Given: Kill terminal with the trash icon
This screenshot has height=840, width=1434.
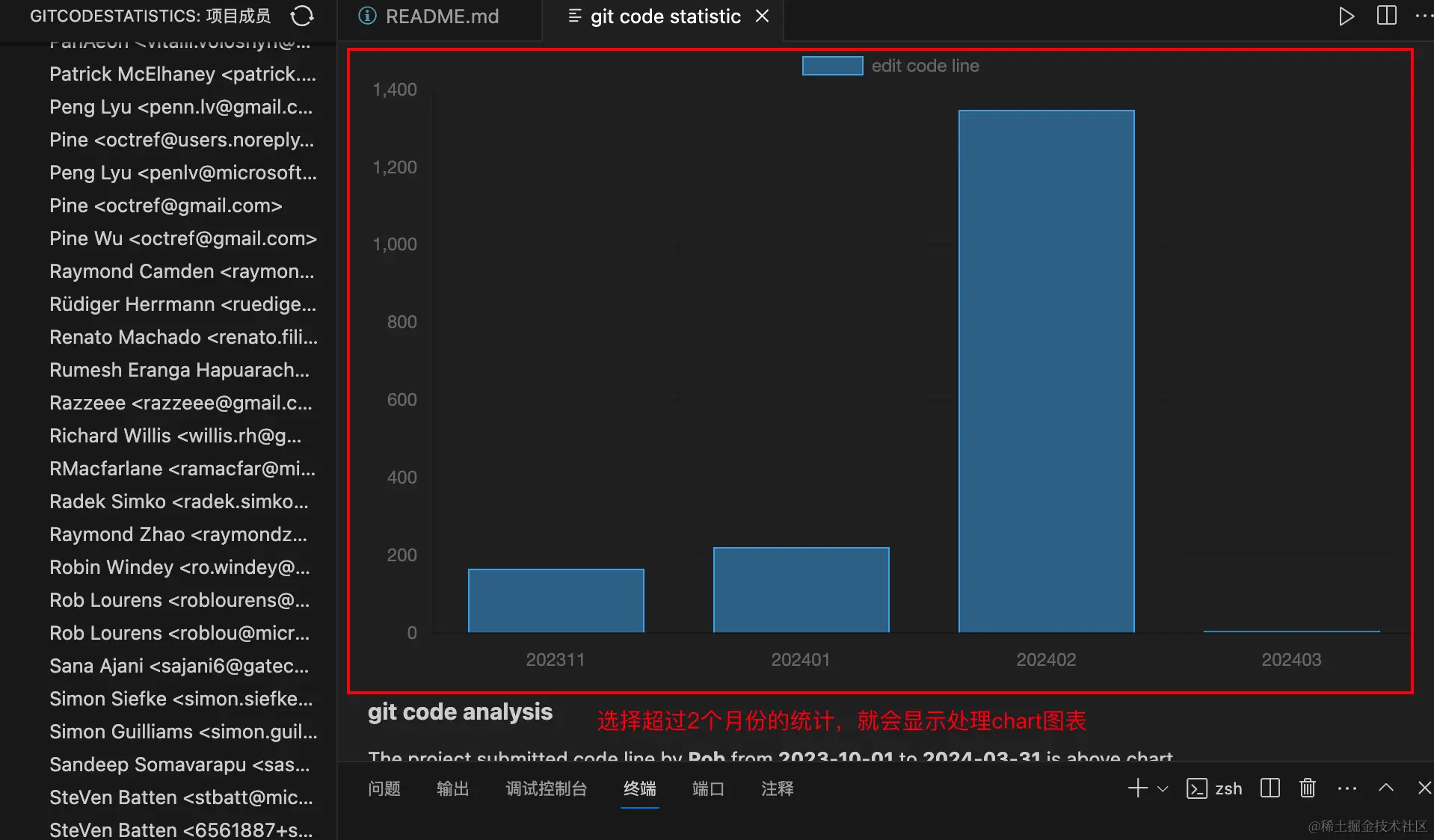Looking at the screenshot, I should (x=1307, y=788).
